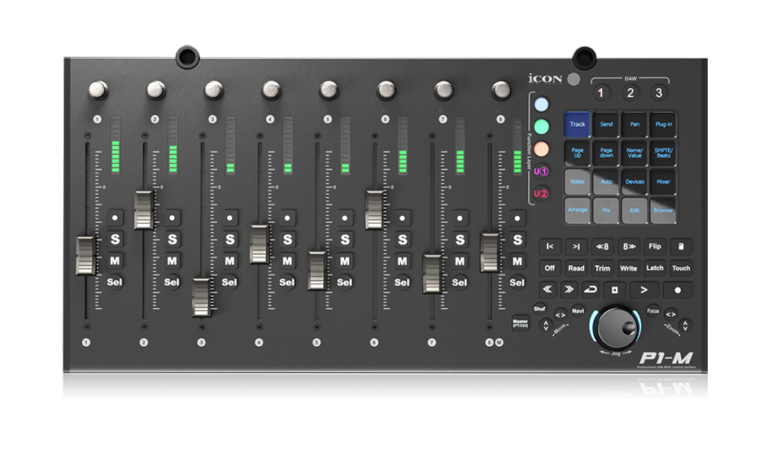Rewind with the double-left chevron transport button
Image resolution: width=768 pixels, height=452 pixels.
(x=548, y=290)
